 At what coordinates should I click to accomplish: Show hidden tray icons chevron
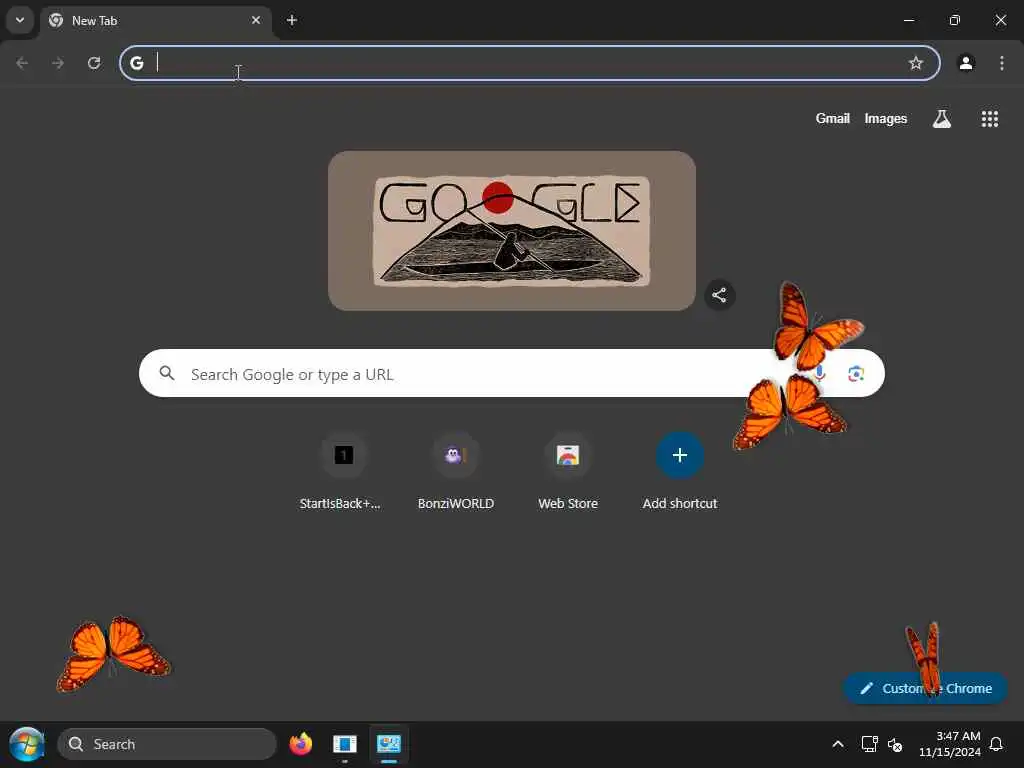pos(838,744)
